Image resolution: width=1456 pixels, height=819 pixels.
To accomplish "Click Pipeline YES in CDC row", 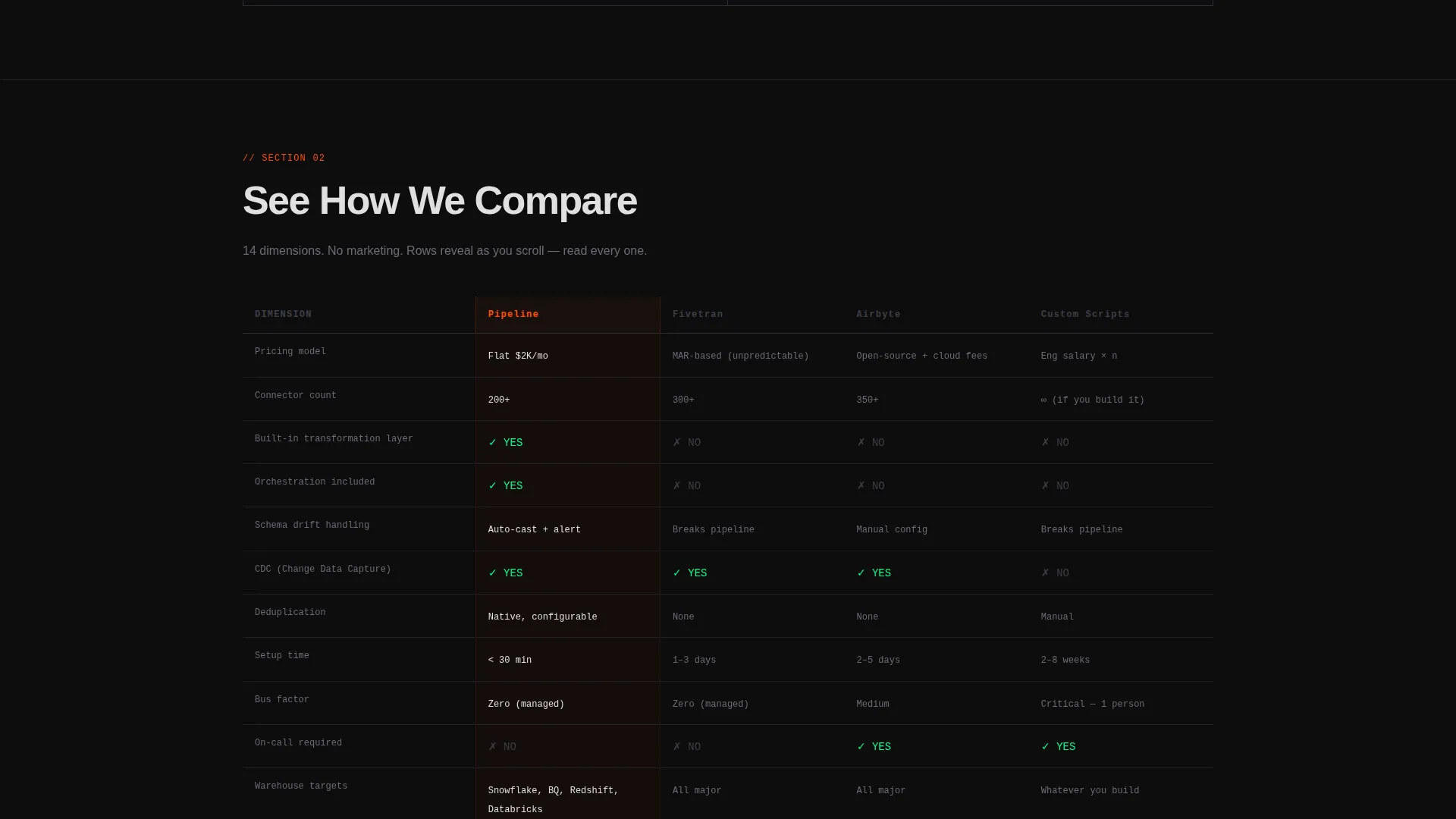I will click(506, 573).
